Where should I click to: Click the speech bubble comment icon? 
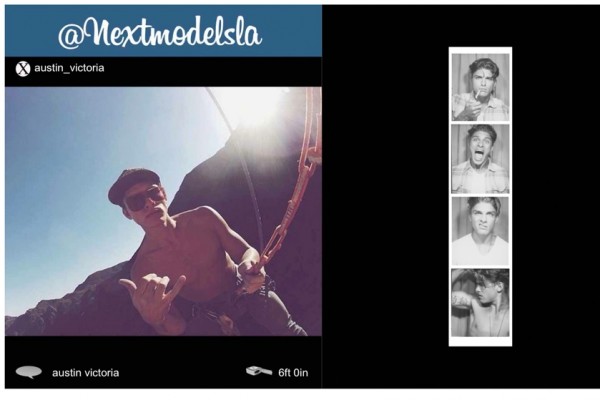click(29, 372)
